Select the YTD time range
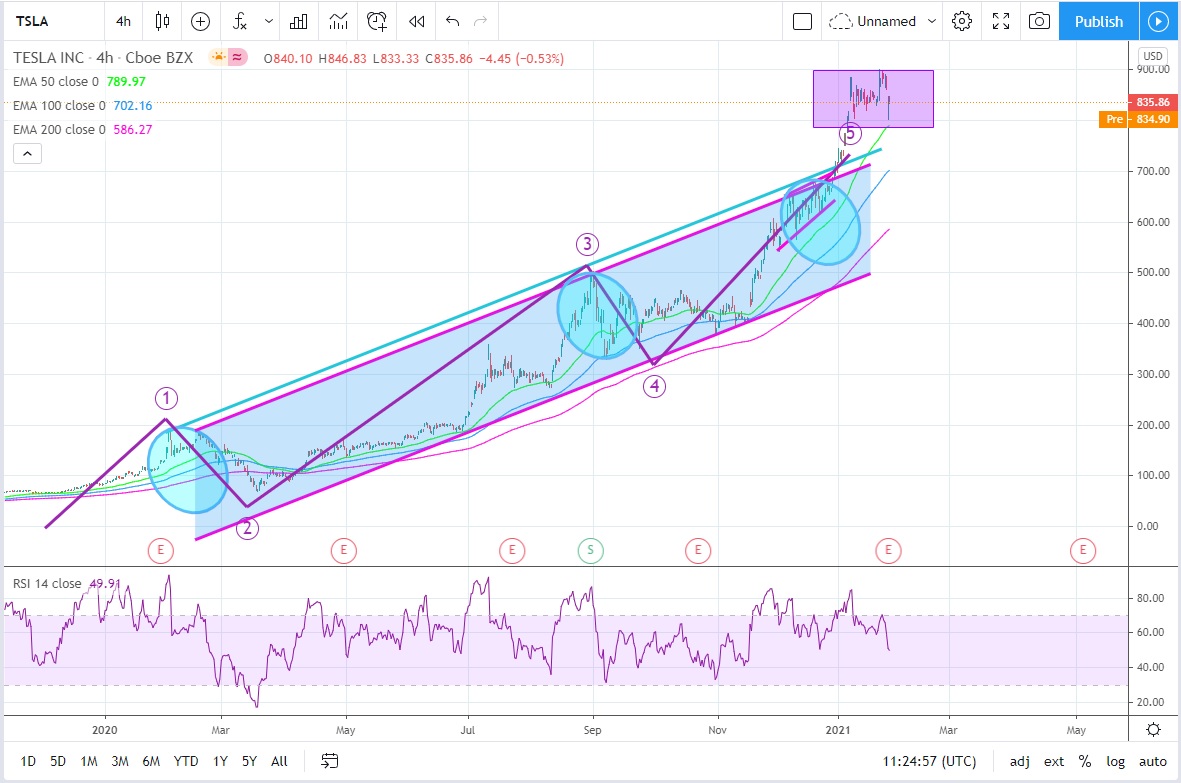Viewport: 1181px width, 783px height. click(x=186, y=761)
